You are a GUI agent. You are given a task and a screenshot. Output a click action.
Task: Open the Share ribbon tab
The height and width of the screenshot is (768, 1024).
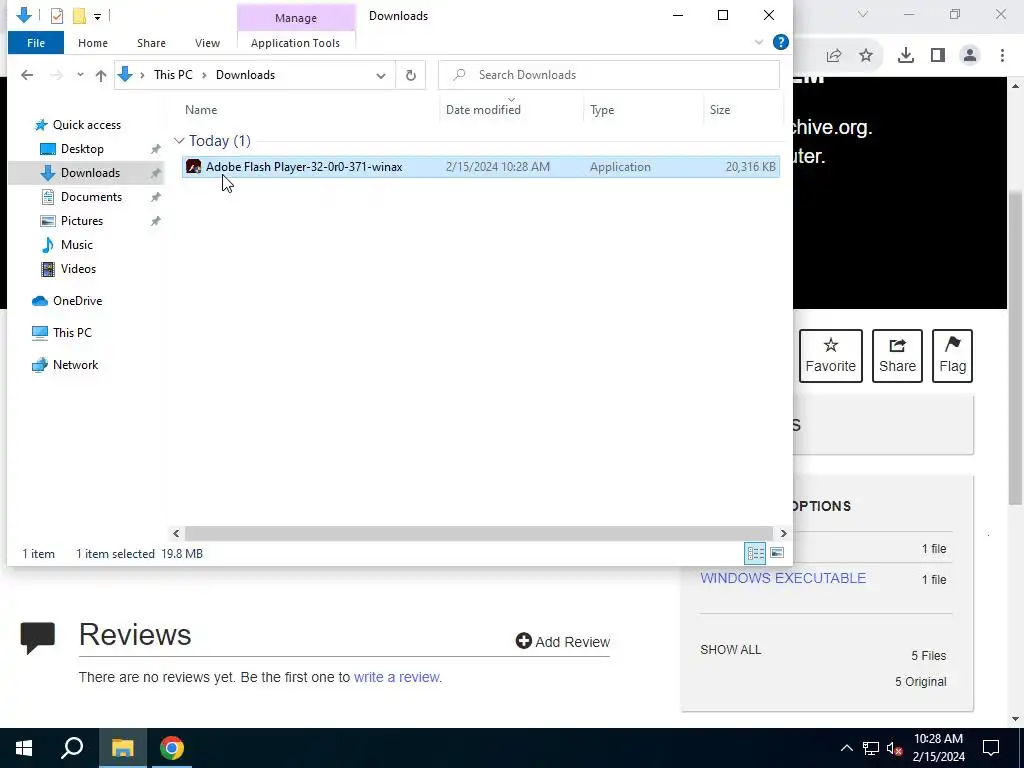coord(151,43)
